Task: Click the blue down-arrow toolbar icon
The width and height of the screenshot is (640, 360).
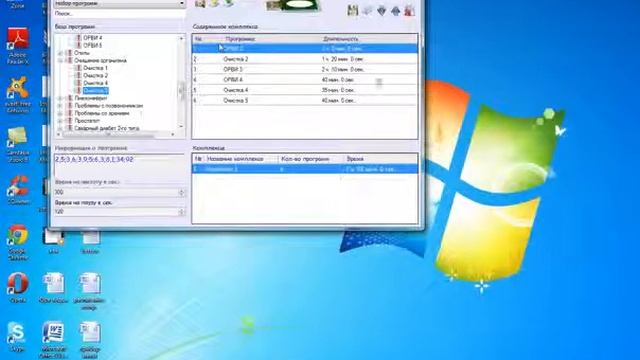Action: [381, 10]
